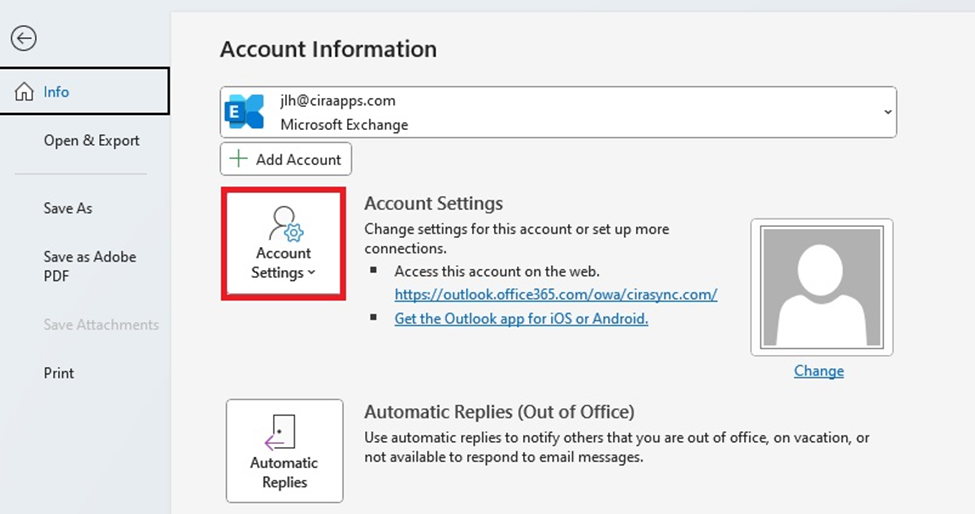This screenshot has height=514, width=975.
Task: Click the green plus icon on Add Account
Action: point(238,159)
